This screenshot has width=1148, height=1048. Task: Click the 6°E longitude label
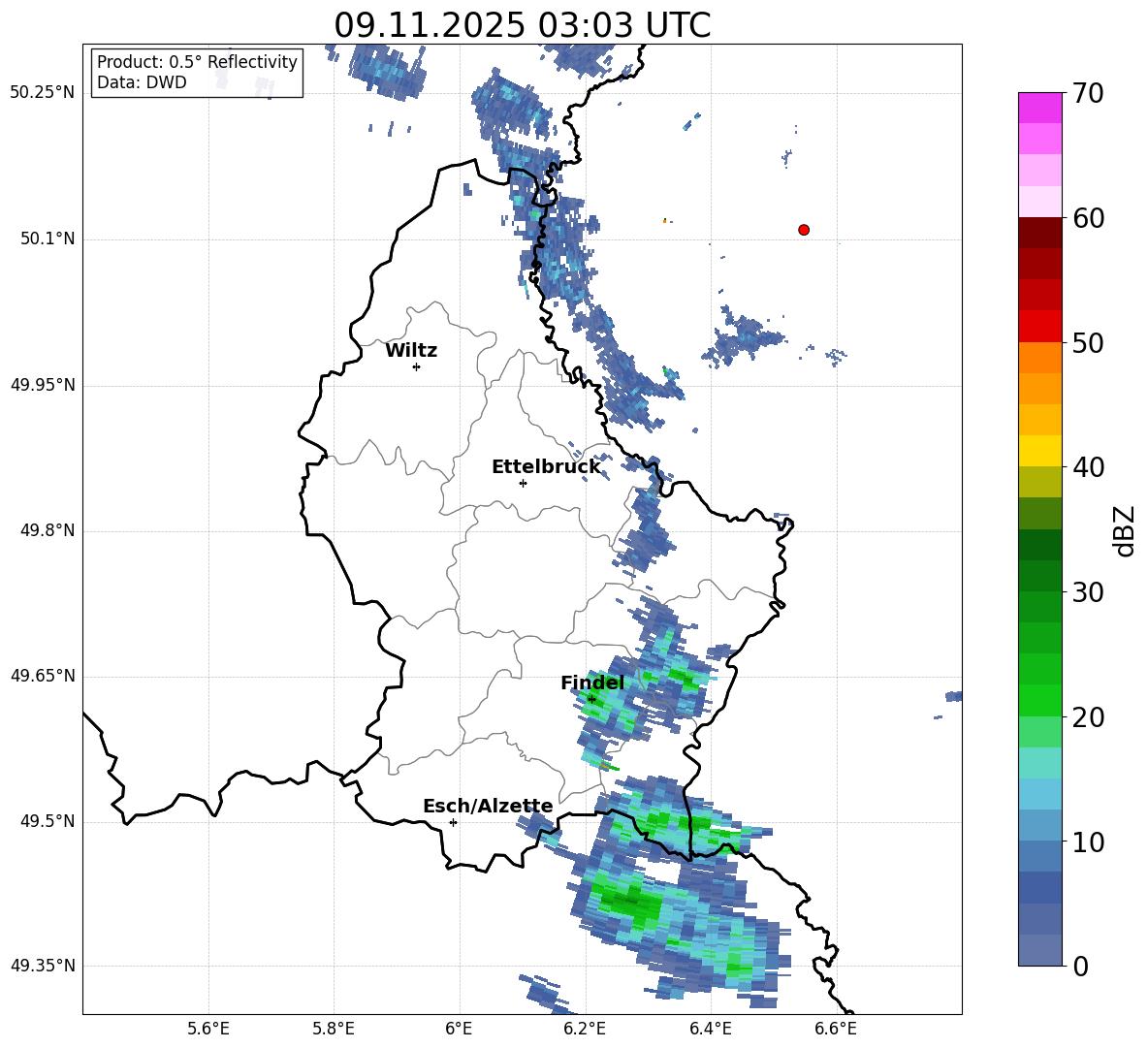click(x=459, y=1029)
